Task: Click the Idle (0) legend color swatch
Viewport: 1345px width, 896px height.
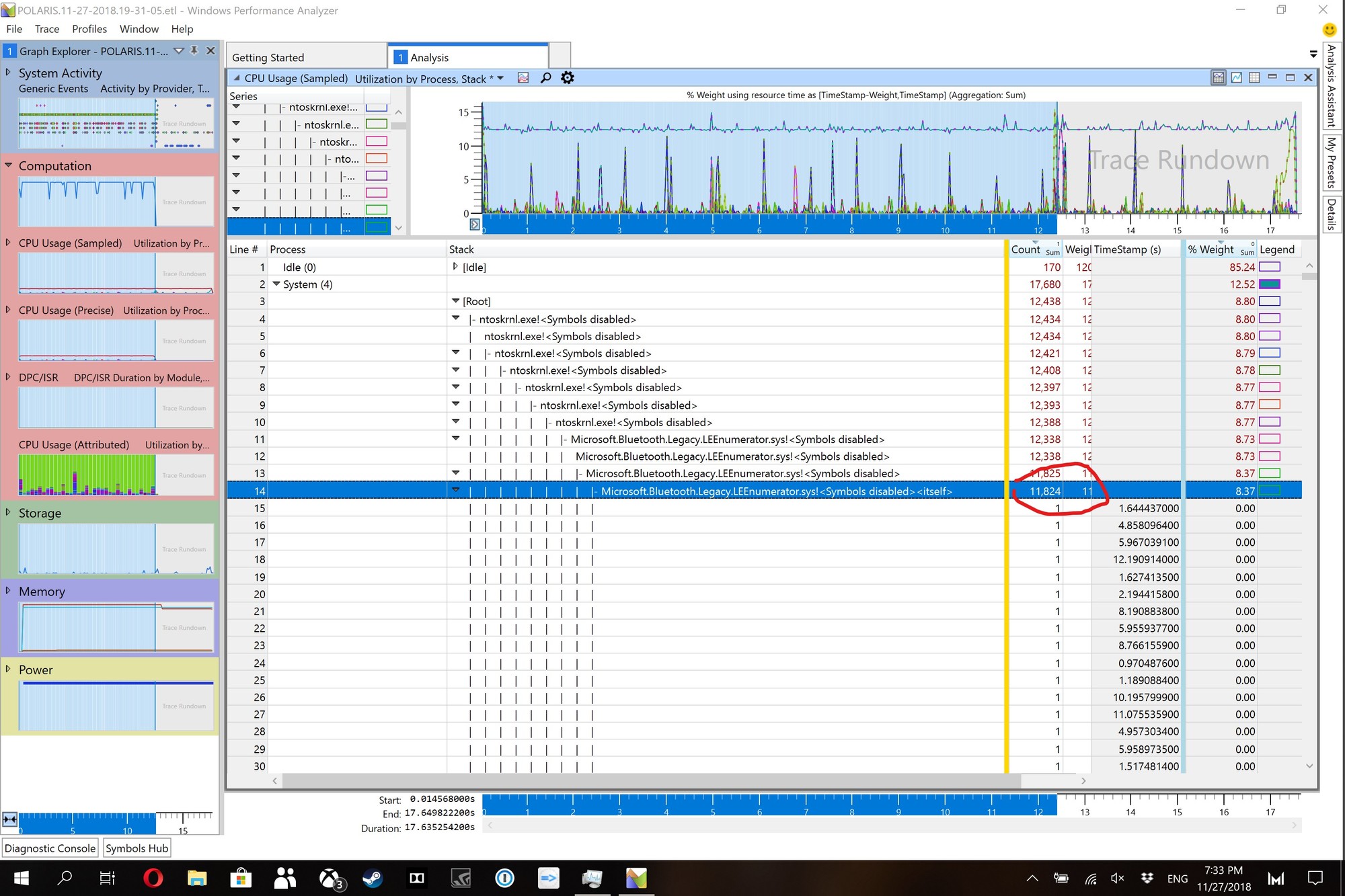Action: [x=1269, y=267]
